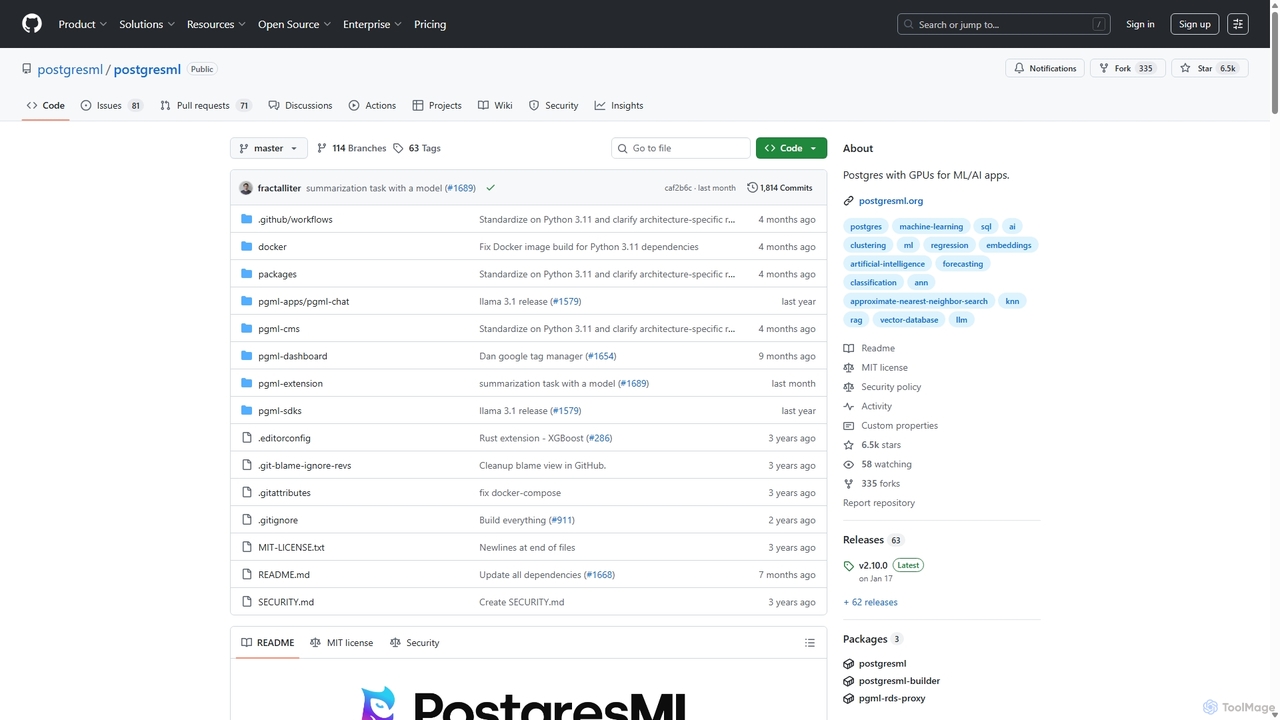This screenshot has width=1280, height=720.
Task: Expand the Solutions menu
Action: (147, 24)
